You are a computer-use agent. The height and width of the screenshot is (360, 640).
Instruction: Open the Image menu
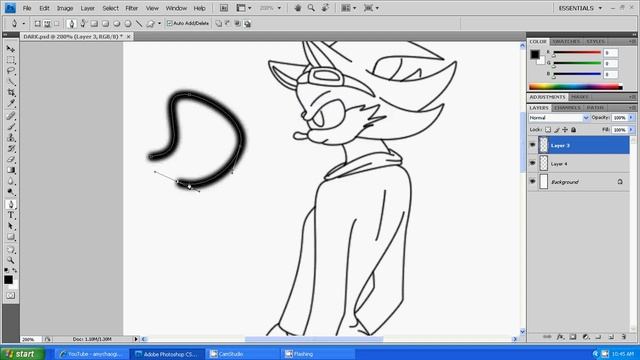[65, 8]
